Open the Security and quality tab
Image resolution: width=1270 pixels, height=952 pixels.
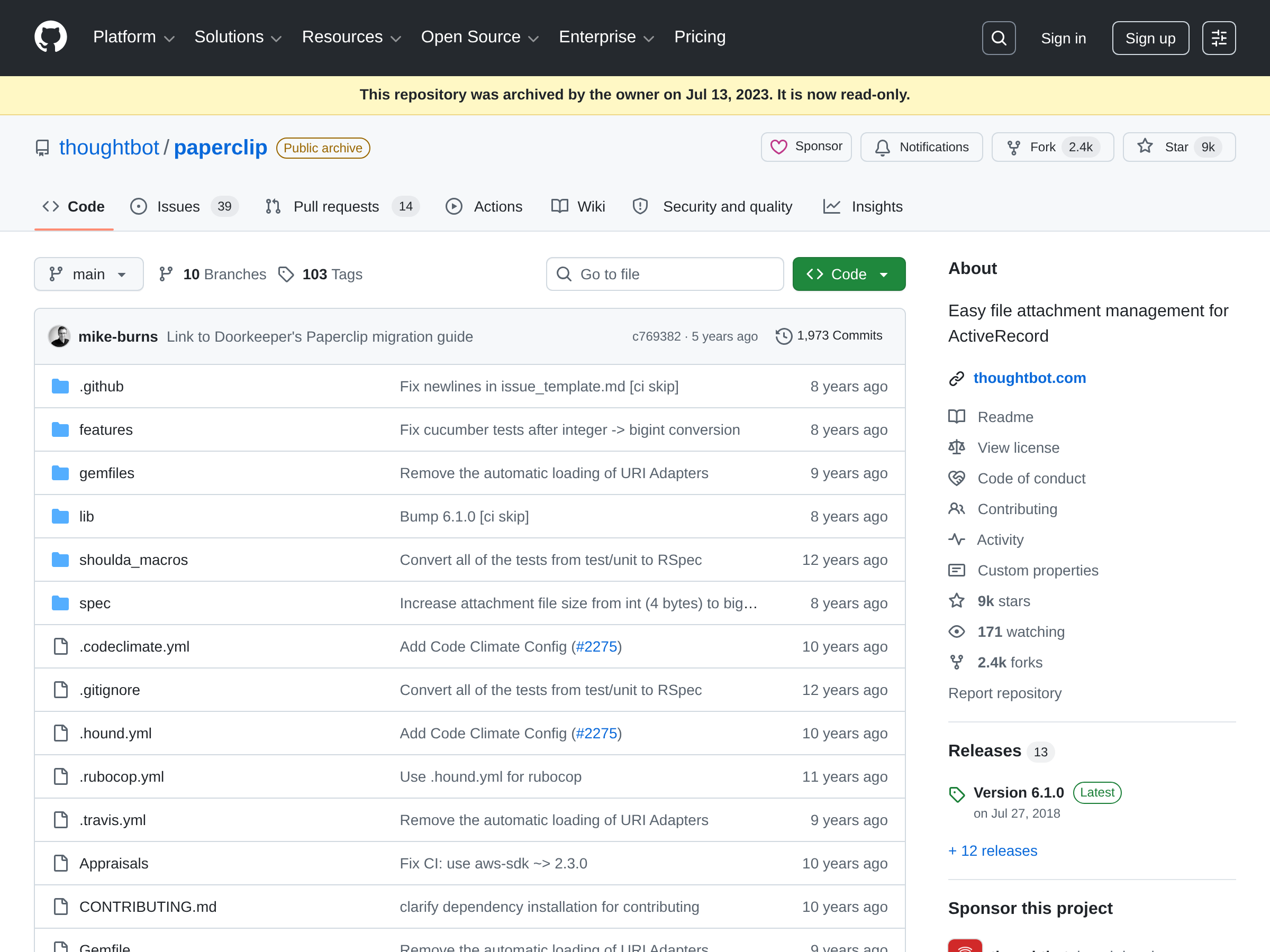pos(712,207)
